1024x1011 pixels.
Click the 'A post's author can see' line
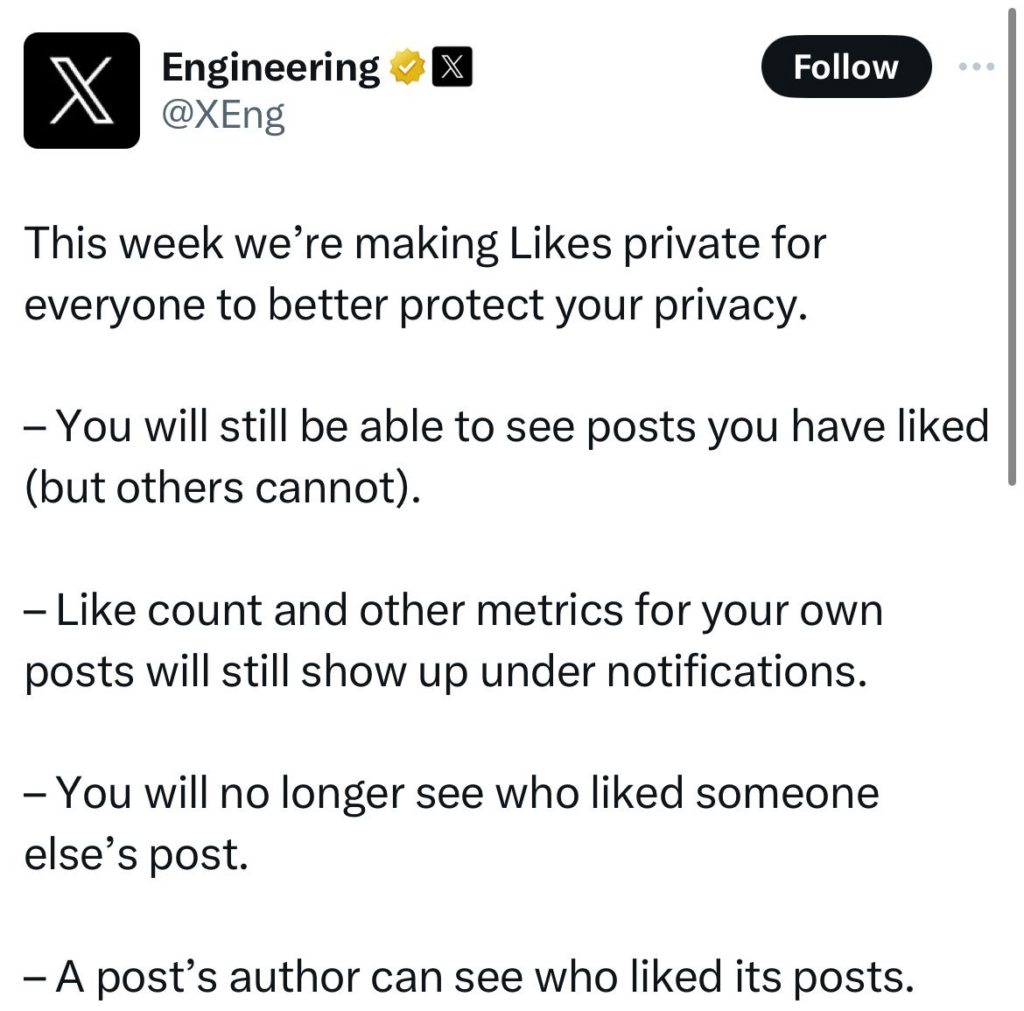tap(468, 978)
